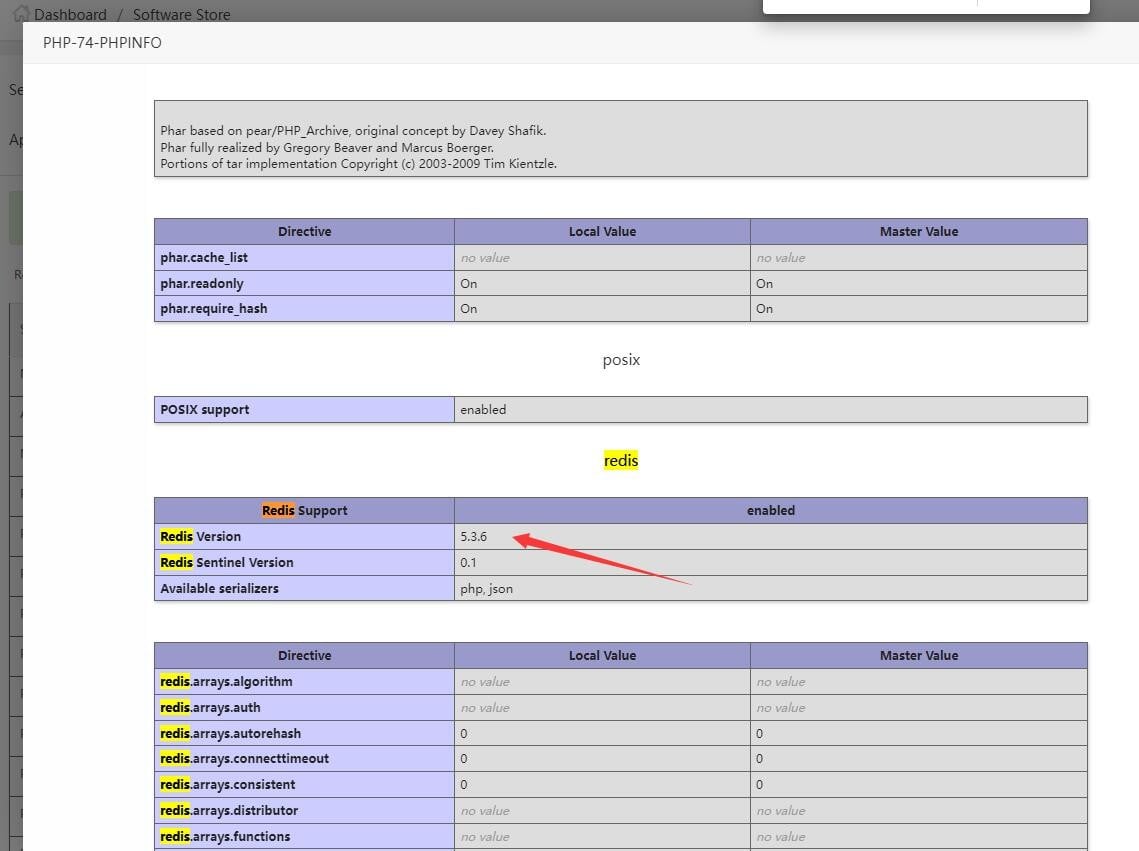The width and height of the screenshot is (1139, 851).
Task: Click the Available serializers value php, json
Action: [487, 589]
